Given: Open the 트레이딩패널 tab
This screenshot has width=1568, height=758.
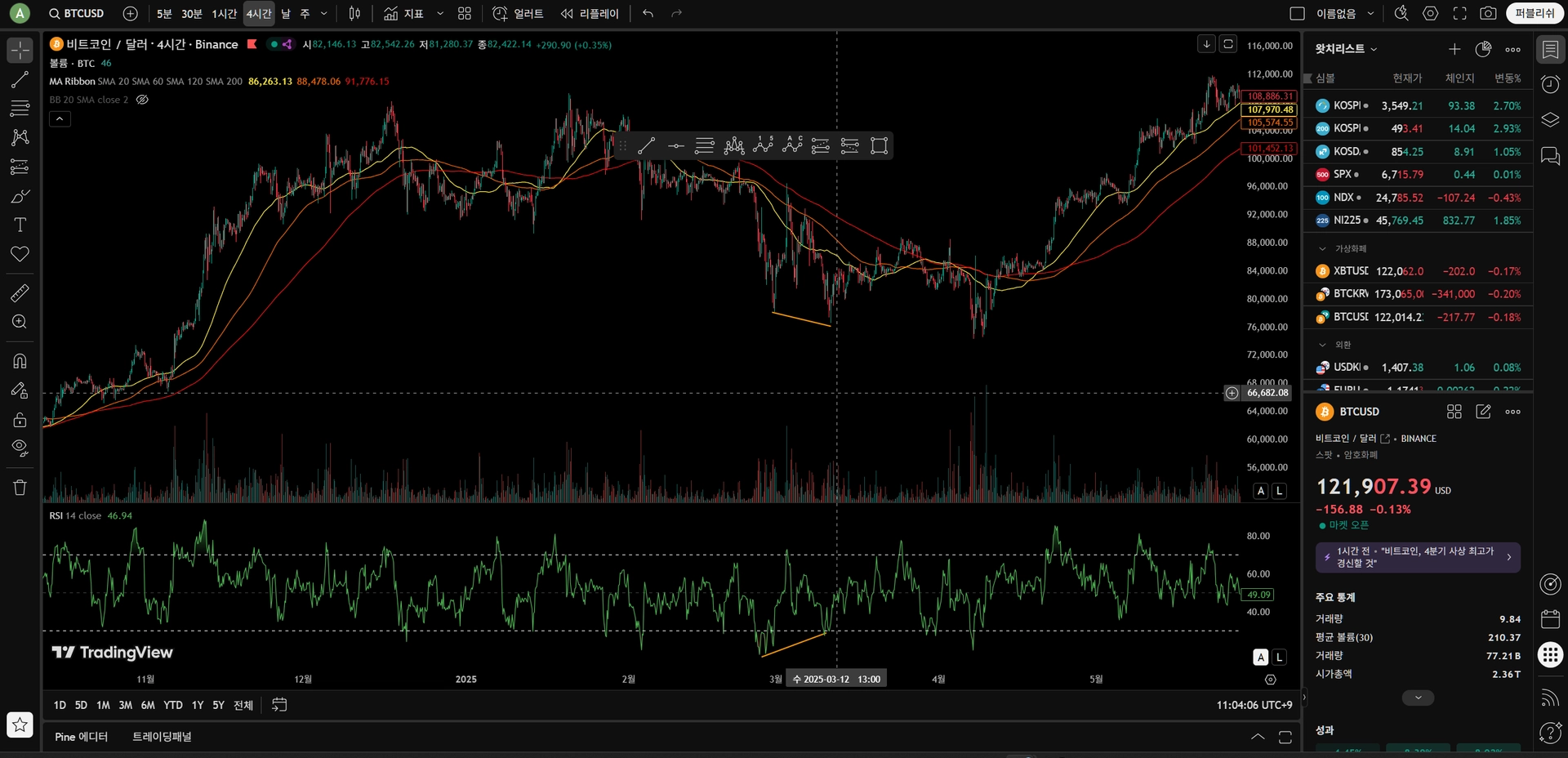Looking at the screenshot, I should (x=162, y=737).
